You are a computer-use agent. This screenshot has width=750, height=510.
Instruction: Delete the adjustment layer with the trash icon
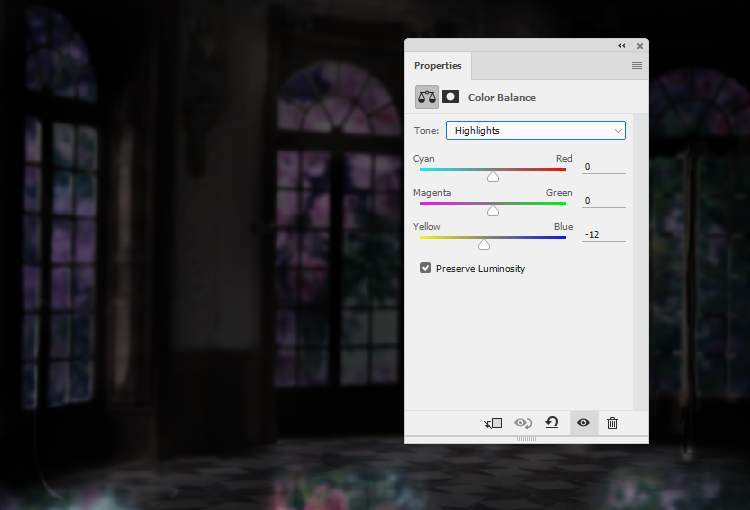[612, 423]
